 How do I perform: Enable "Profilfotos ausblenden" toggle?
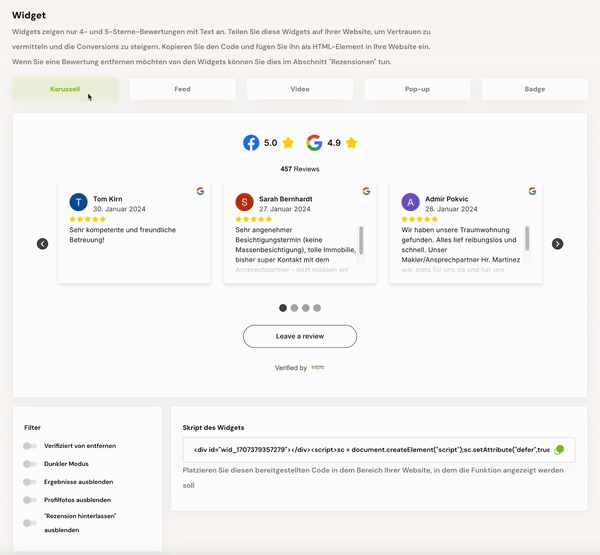coord(30,500)
